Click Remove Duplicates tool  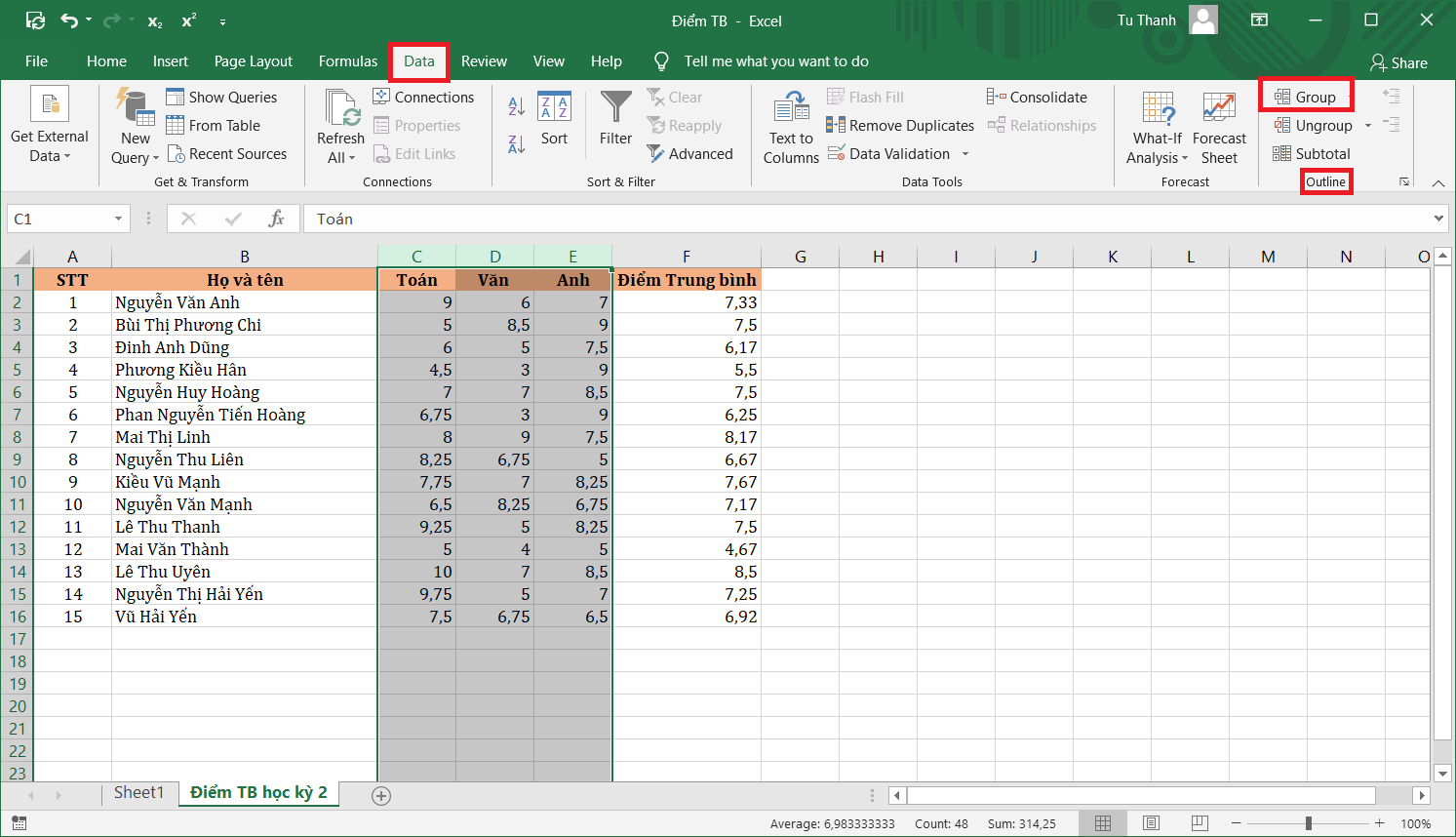click(x=900, y=125)
